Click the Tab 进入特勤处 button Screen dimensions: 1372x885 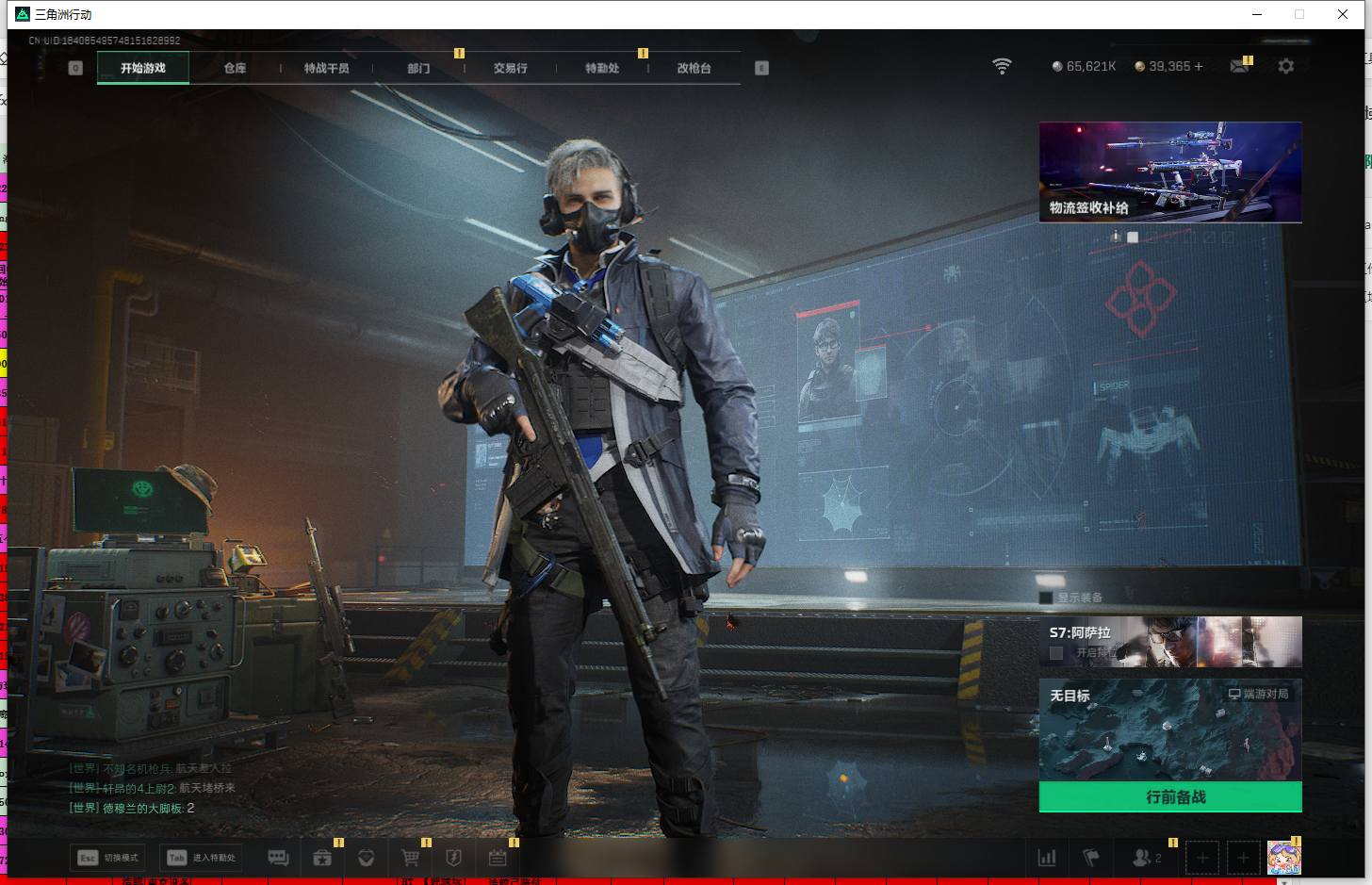pyautogui.click(x=200, y=858)
